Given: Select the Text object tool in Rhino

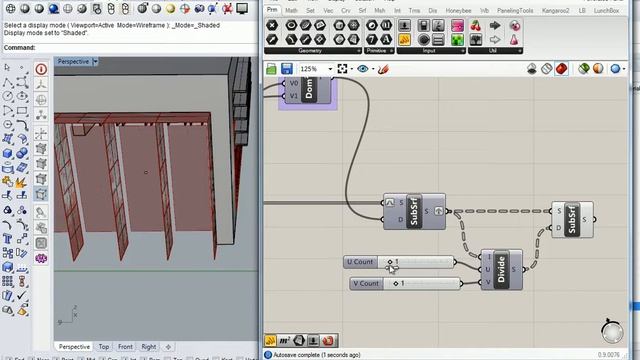Looking at the screenshot, I should (x=7, y=239).
